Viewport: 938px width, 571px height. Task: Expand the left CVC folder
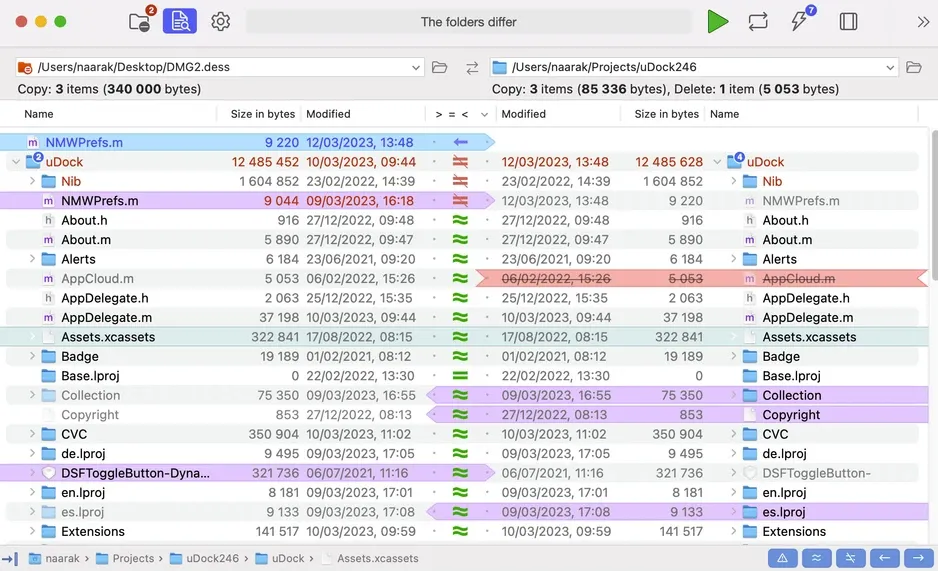pyautogui.click(x=32, y=434)
